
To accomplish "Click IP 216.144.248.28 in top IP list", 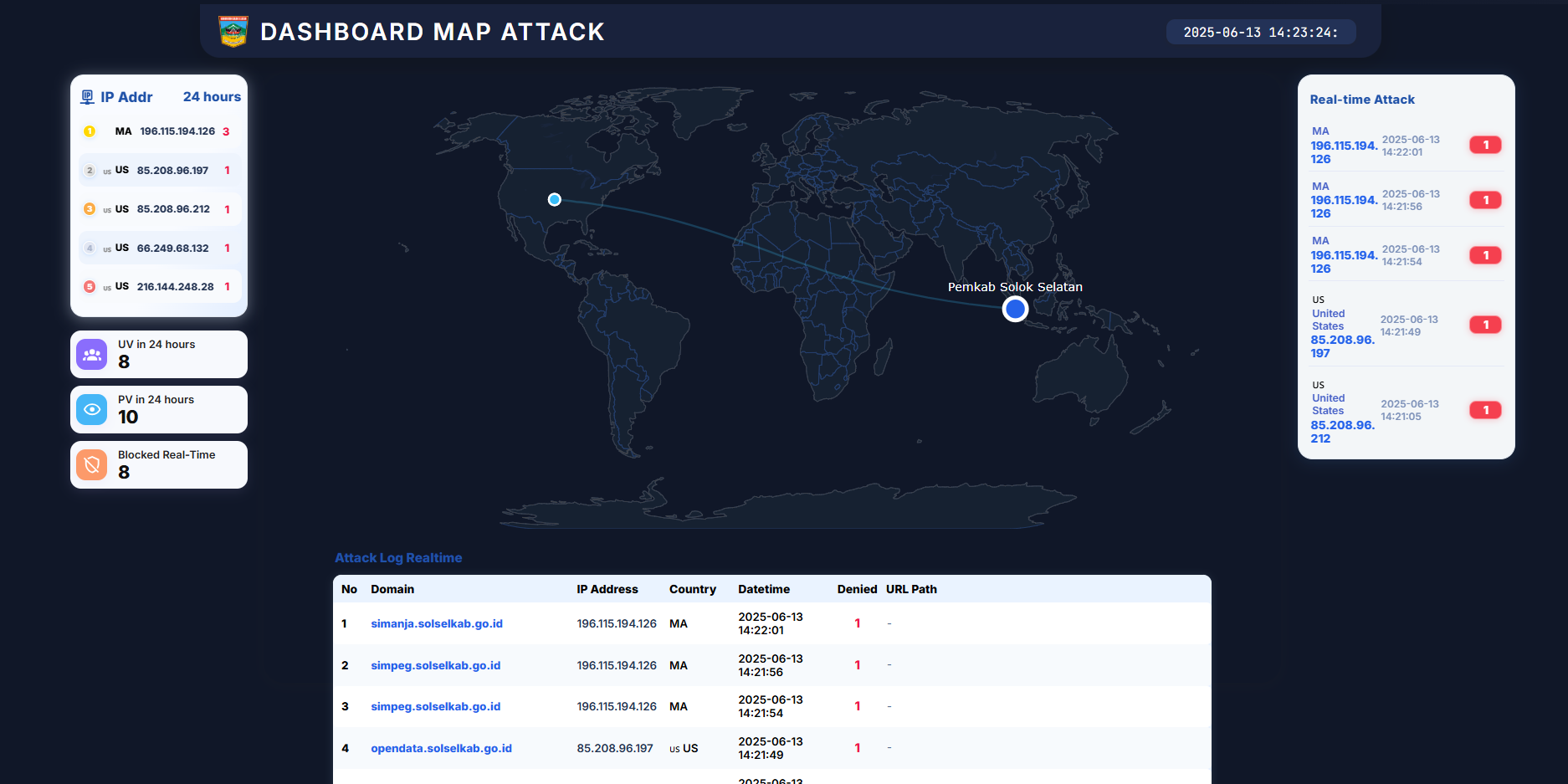I will tap(176, 287).
